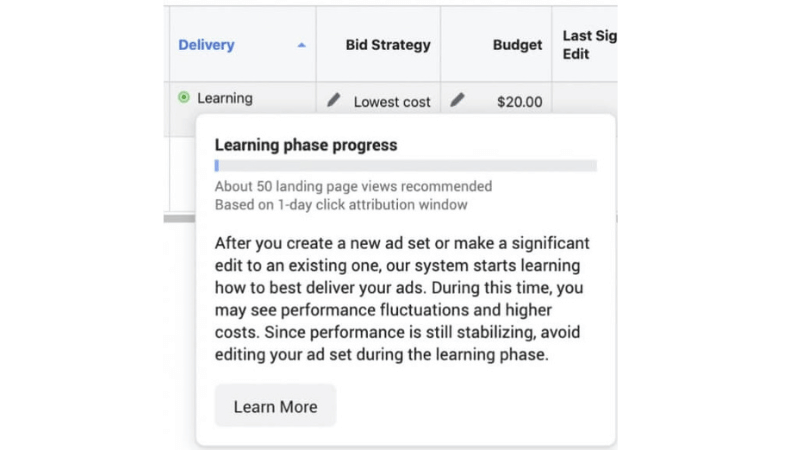Select the Bid Strategy column header
This screenshot has width=800, height=450.
[x=388, y=45]
